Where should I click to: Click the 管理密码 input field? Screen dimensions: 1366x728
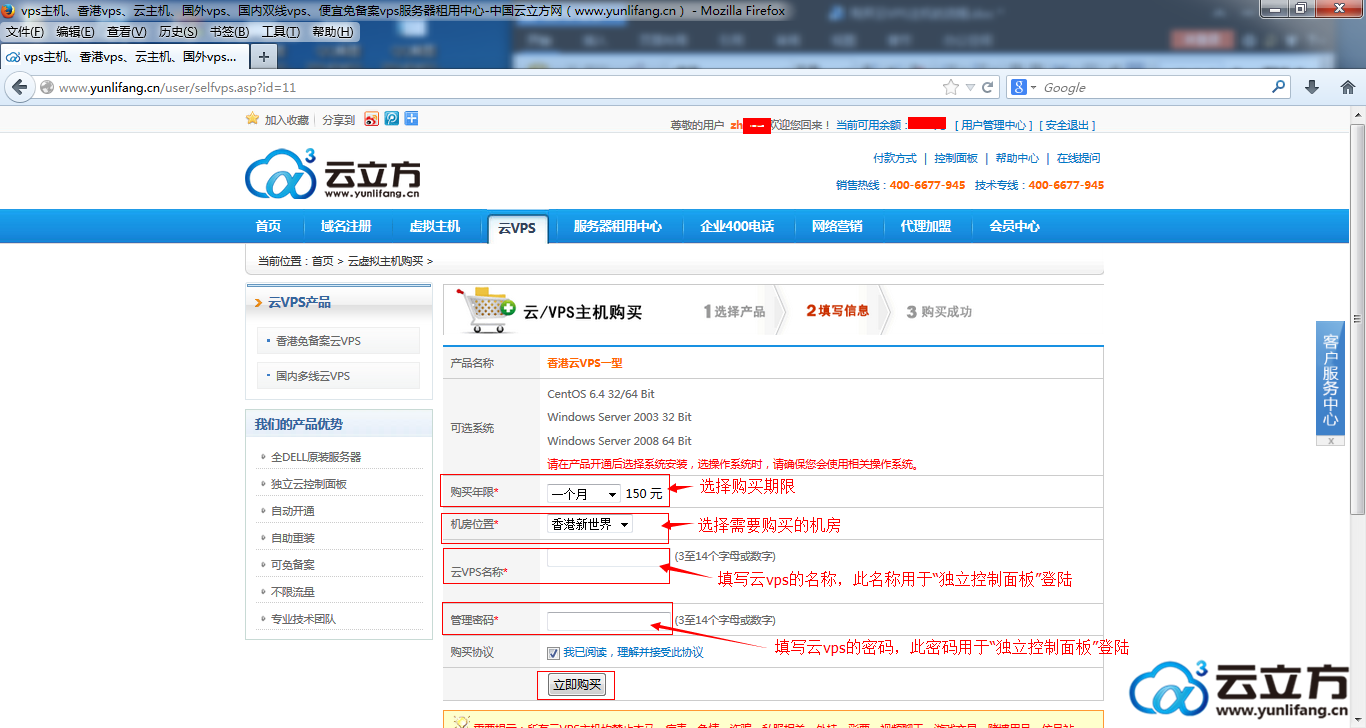[x=609, y=621]
